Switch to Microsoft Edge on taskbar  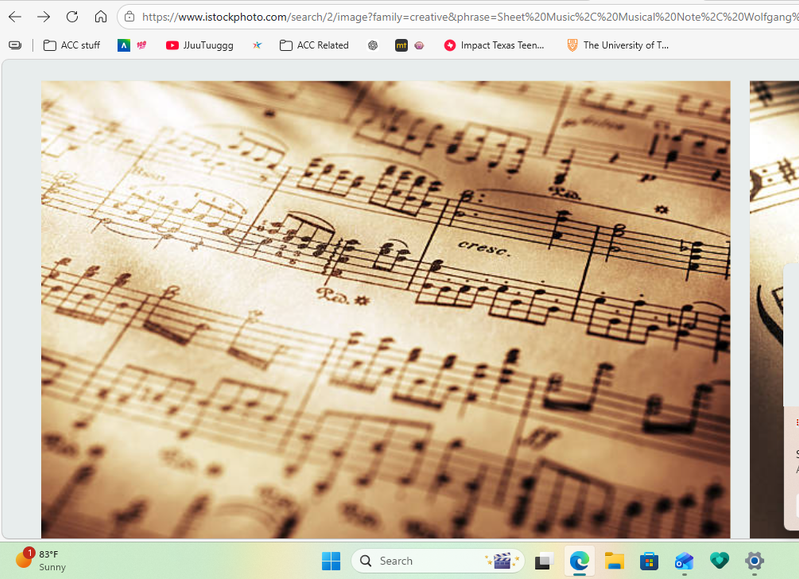point(579,561)
